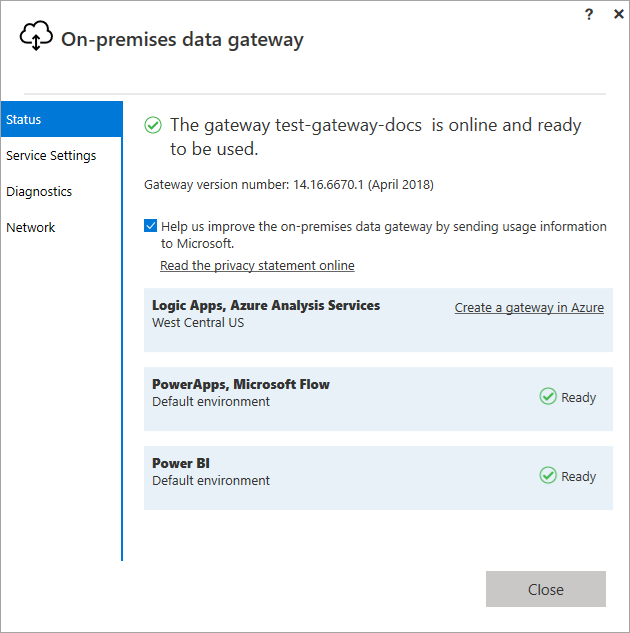Click the Ready label in PowerApps row
The width and height of the screenshot is (630, 633).
578,398
